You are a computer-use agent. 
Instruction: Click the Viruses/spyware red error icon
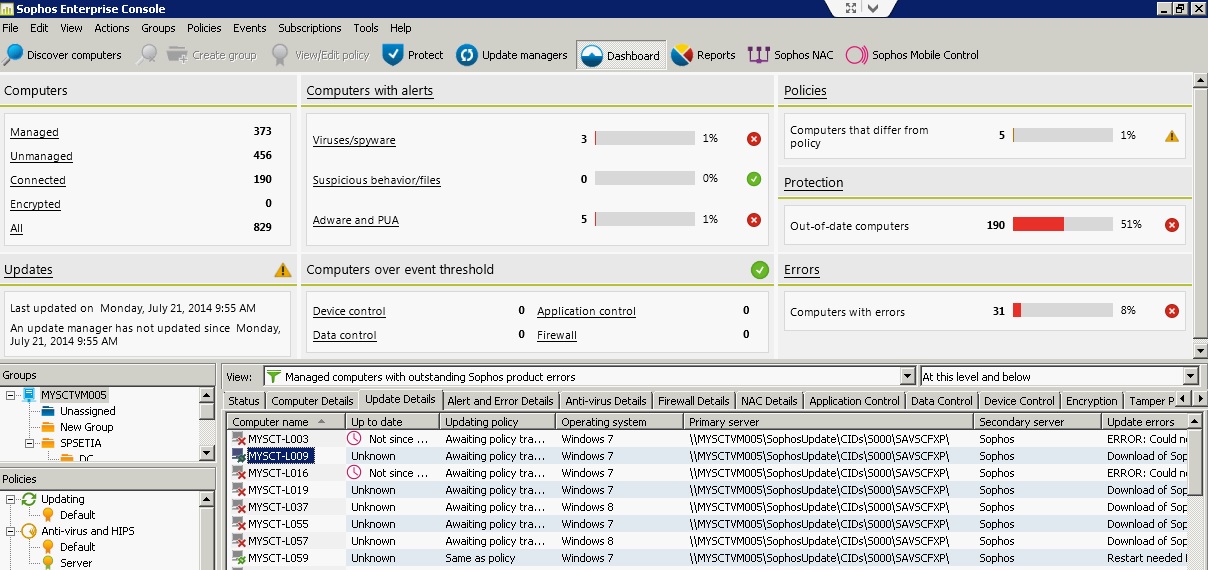(754, 139)
